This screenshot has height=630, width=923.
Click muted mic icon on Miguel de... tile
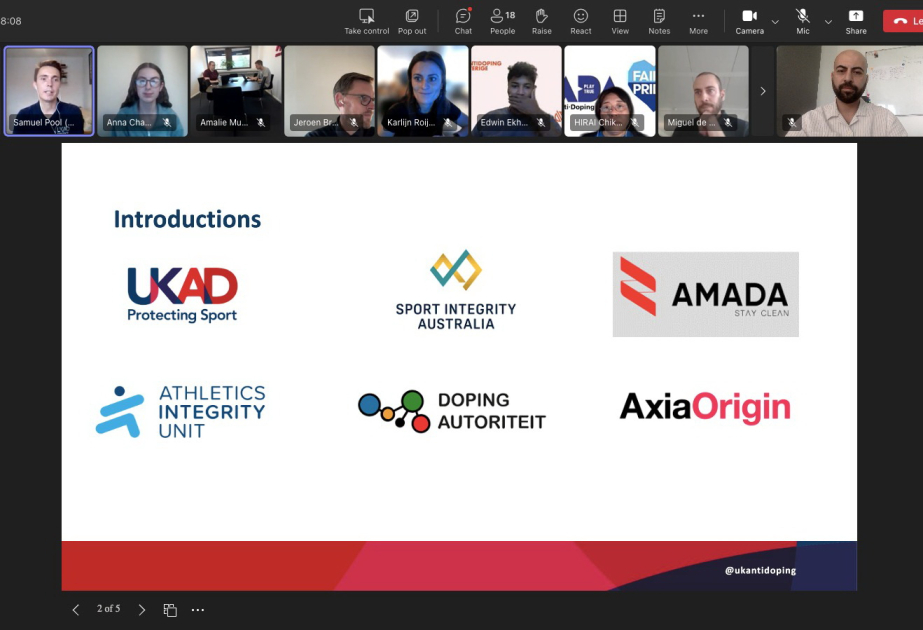[x=728, y=122]
